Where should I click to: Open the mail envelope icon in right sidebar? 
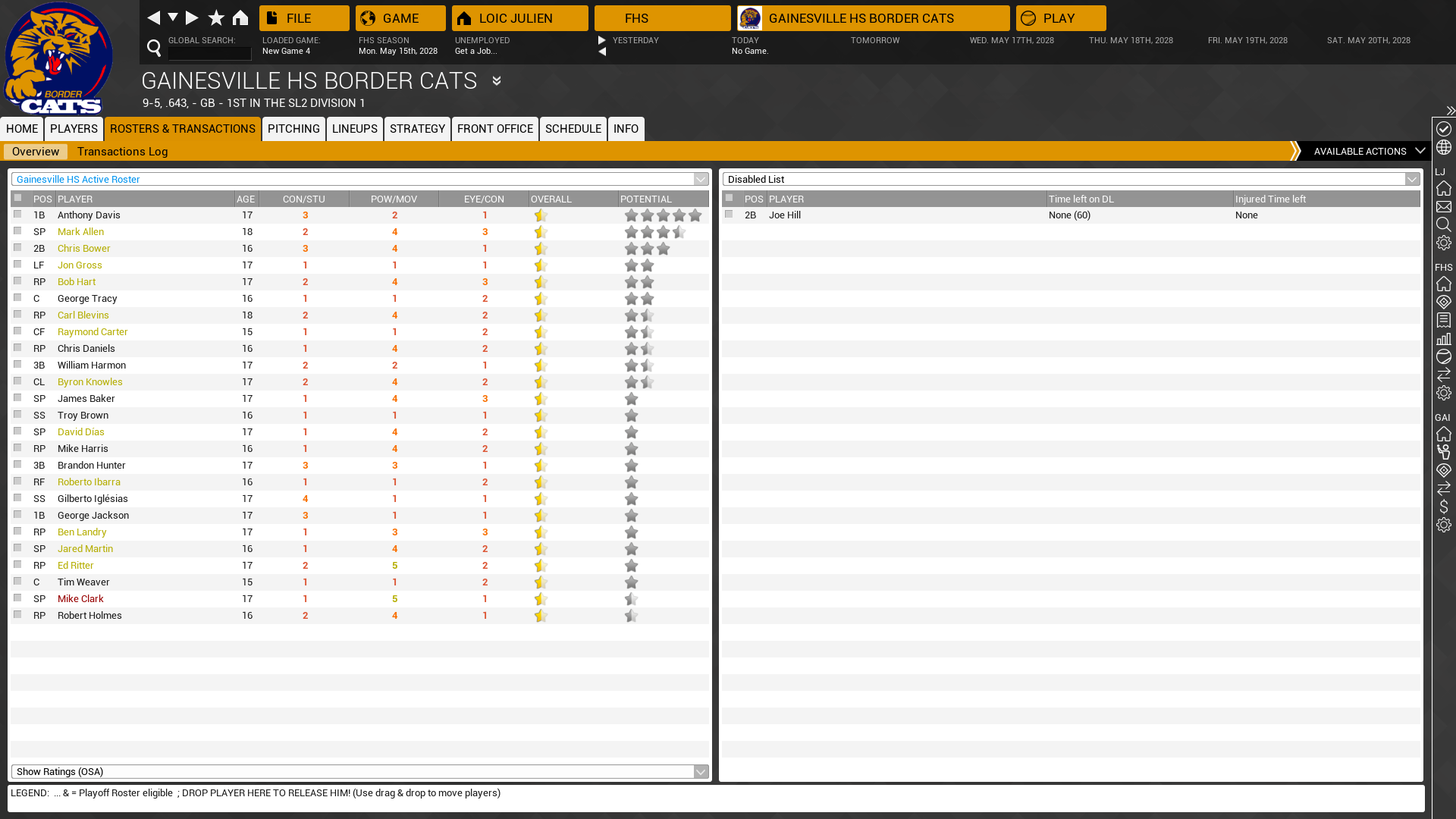[1443, 206]
